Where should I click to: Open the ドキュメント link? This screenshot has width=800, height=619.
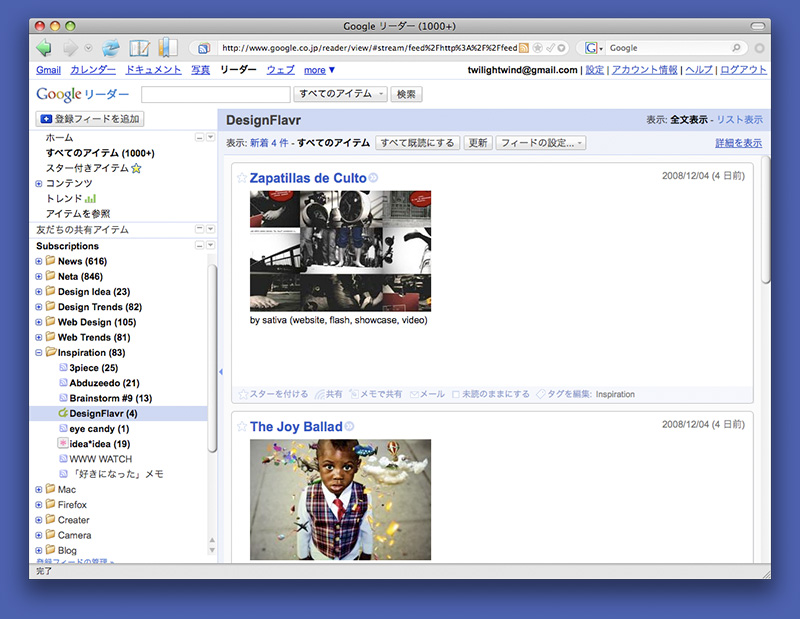(154, 70)
